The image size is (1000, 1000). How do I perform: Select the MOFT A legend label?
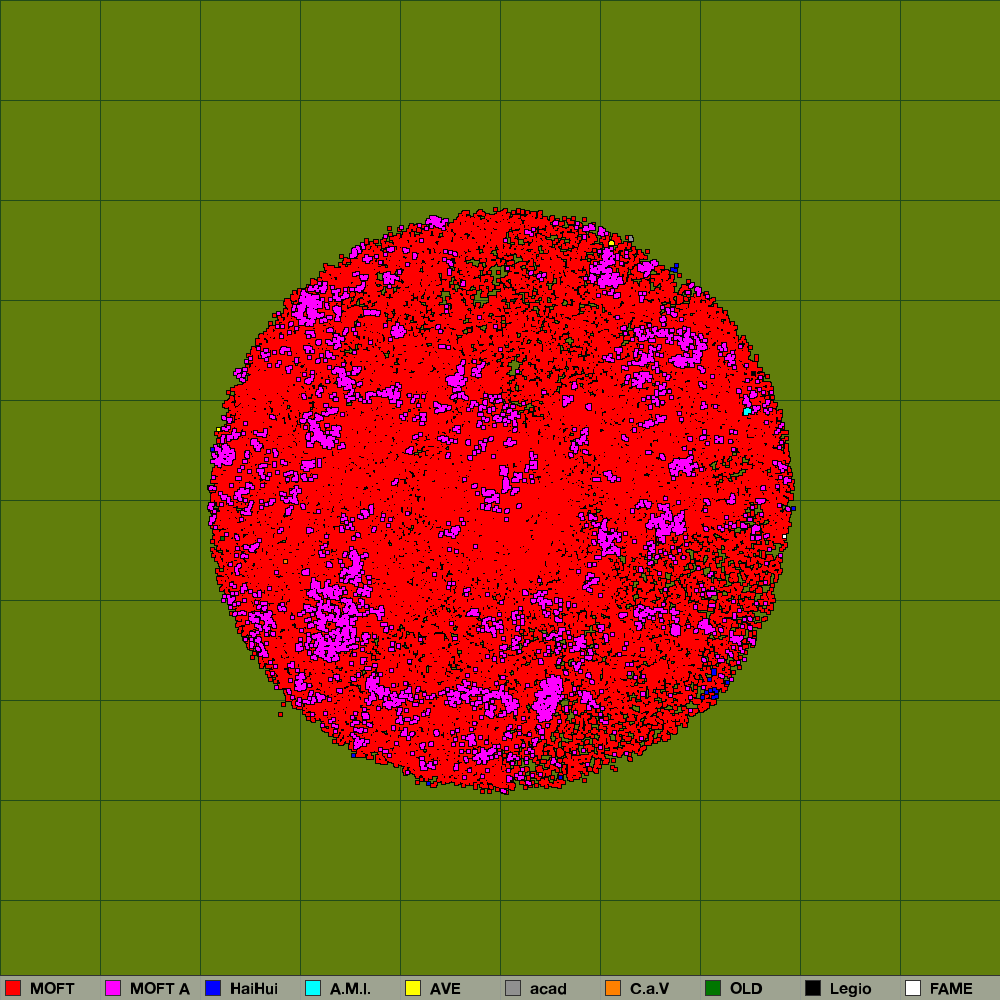(159, 989)
